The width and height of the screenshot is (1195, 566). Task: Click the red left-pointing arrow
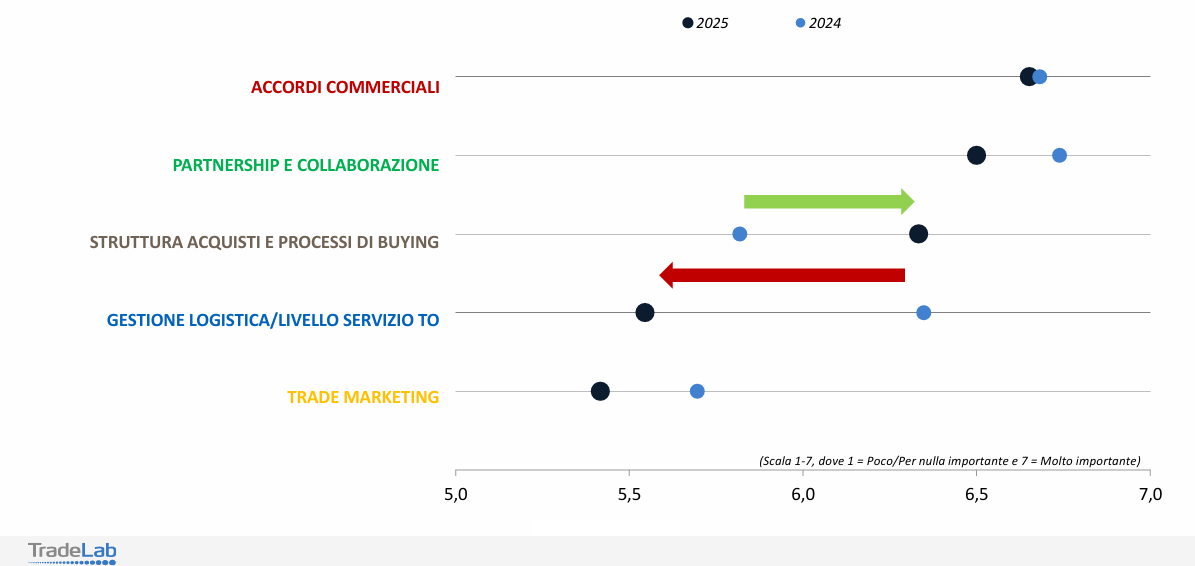(782, 275)
